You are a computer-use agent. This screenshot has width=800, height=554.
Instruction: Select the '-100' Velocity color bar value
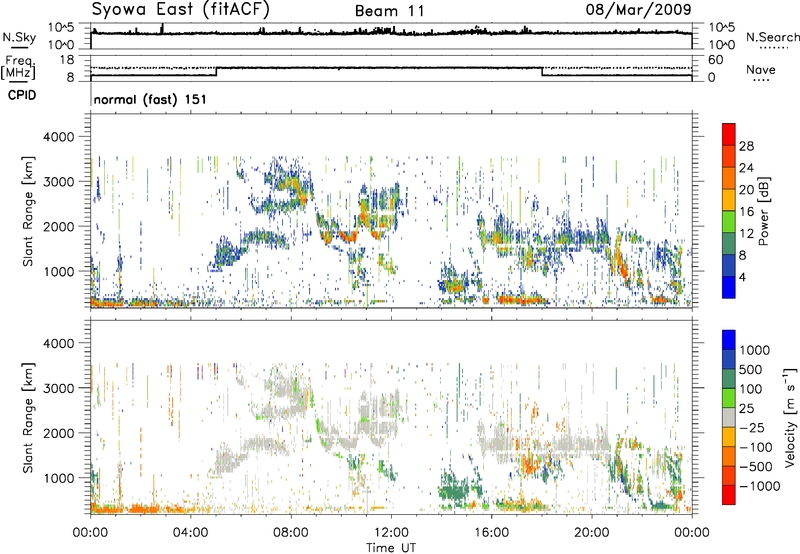756,447
